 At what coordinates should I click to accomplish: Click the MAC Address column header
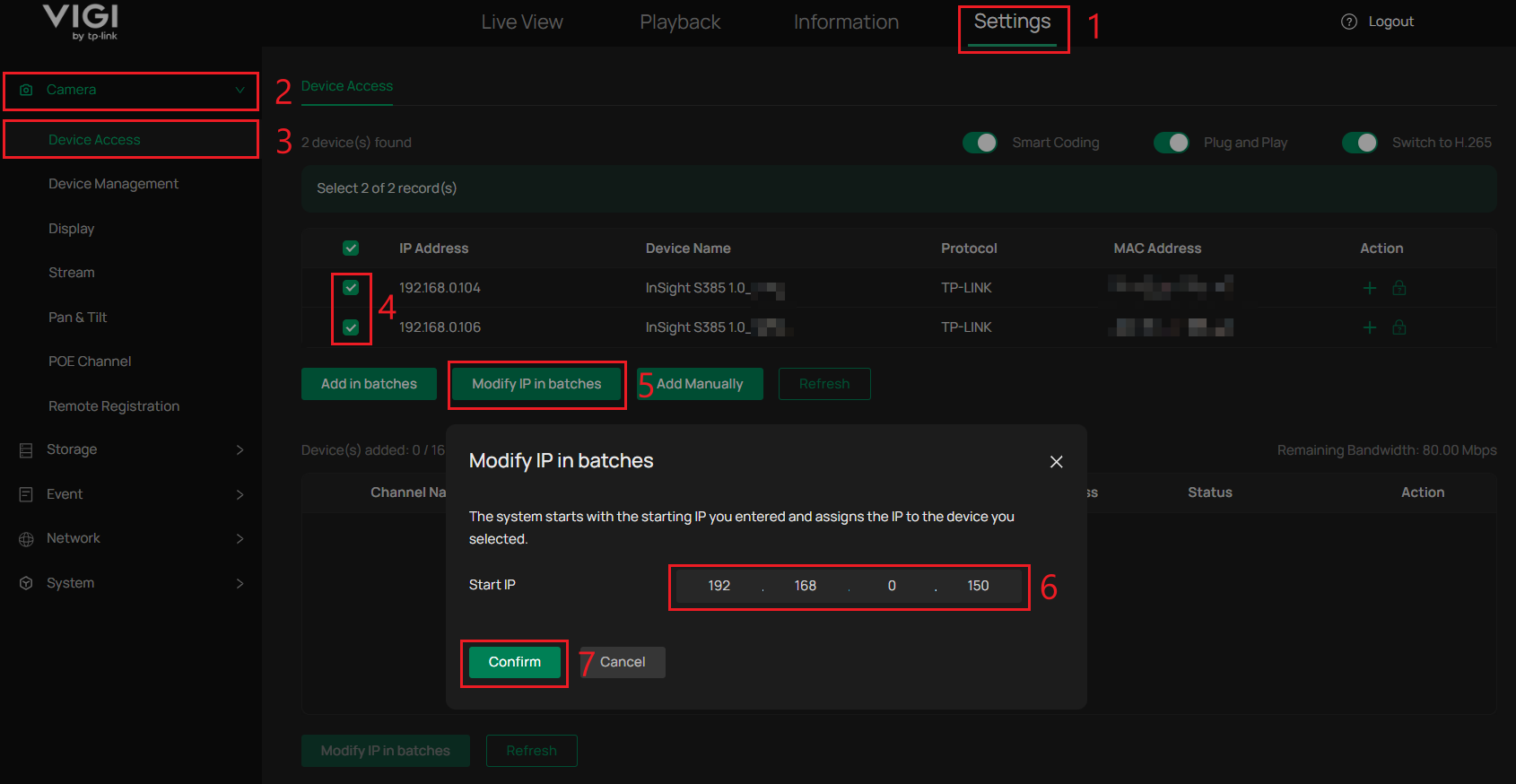click(x=1157, y=248)
